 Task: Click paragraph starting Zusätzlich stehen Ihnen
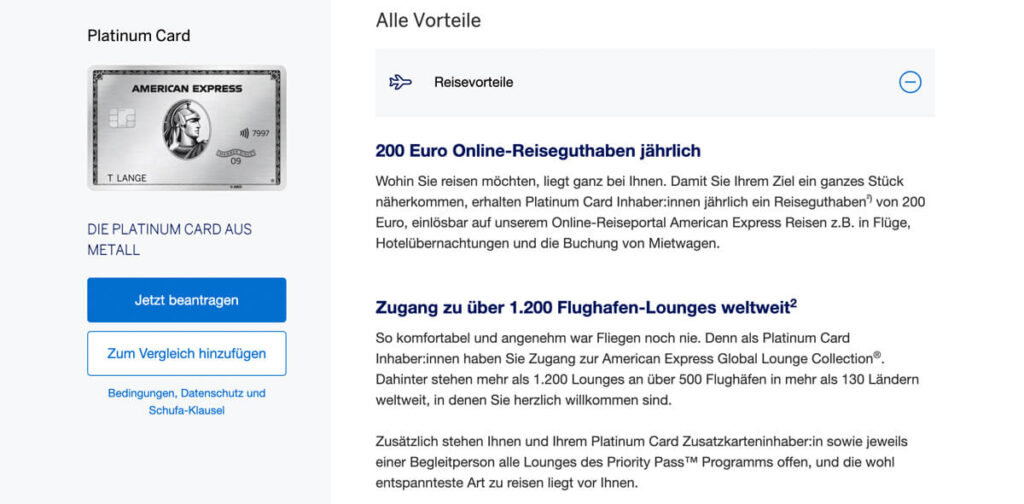pyautogui.click(x=642, y=463)
